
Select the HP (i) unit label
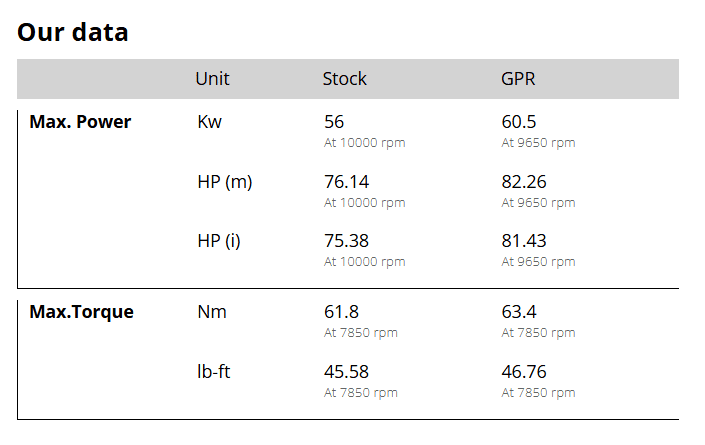coord(219,241)
